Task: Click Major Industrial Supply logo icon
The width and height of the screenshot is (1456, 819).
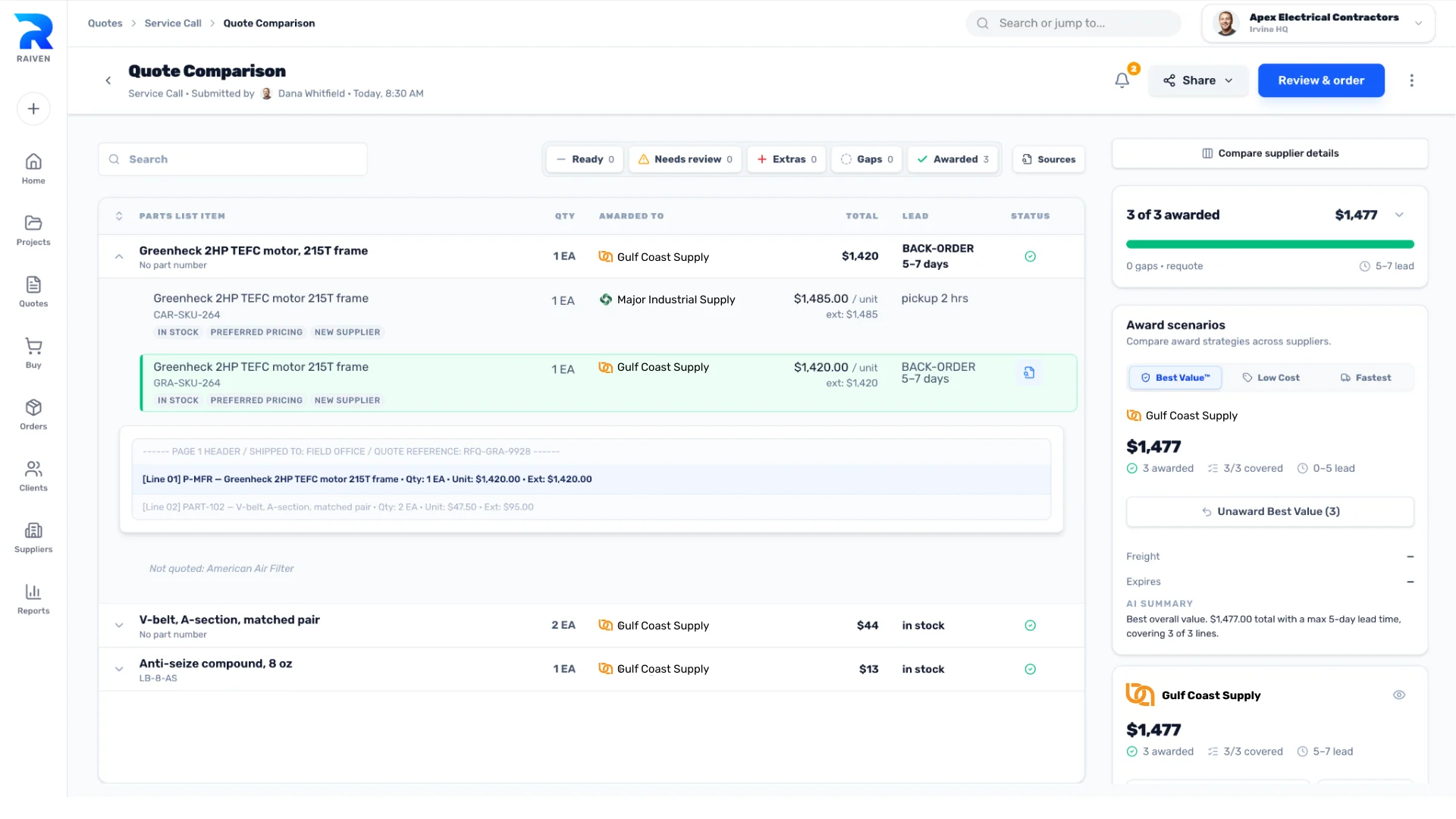Action: tap(605, 300)
